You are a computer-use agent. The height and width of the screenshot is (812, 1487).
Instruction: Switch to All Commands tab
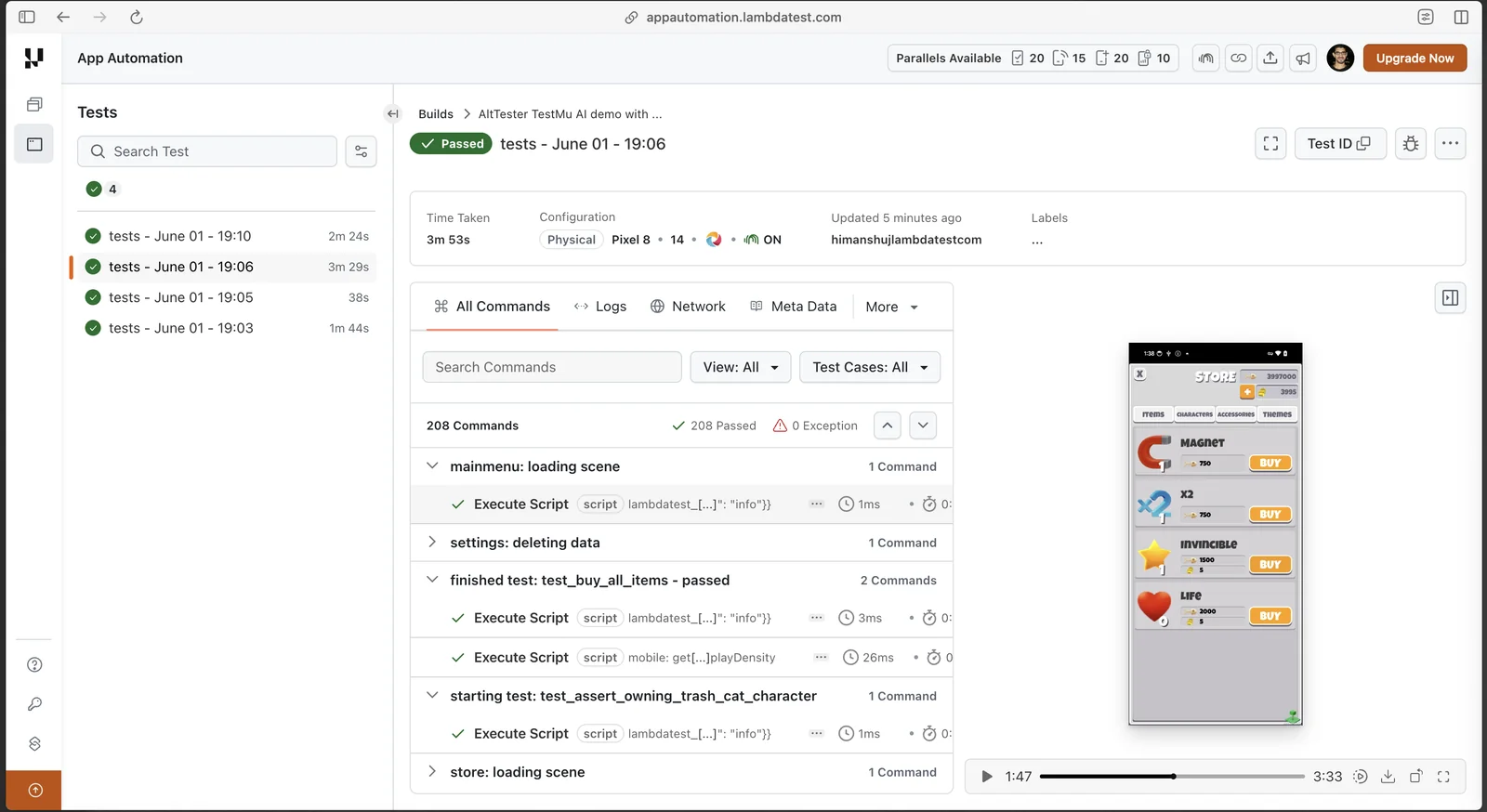(x=493, y=307)
